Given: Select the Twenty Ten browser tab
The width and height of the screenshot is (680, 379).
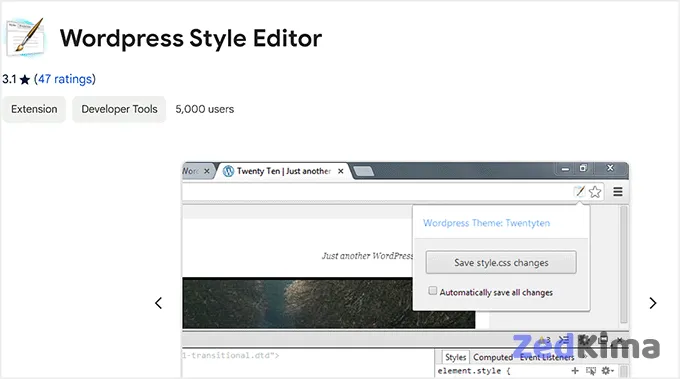Looking at the screenshot, I should (x=283, y=171).
